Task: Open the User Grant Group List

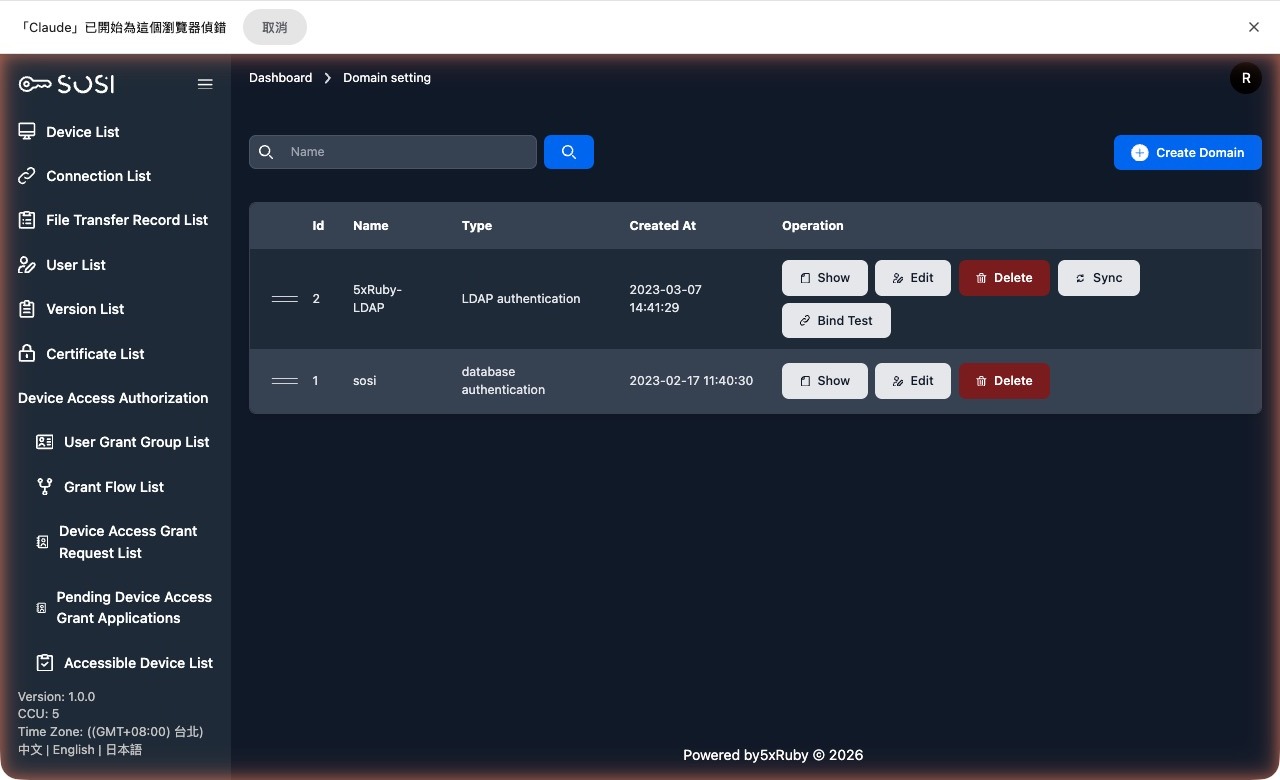Action: pos(136,441)
